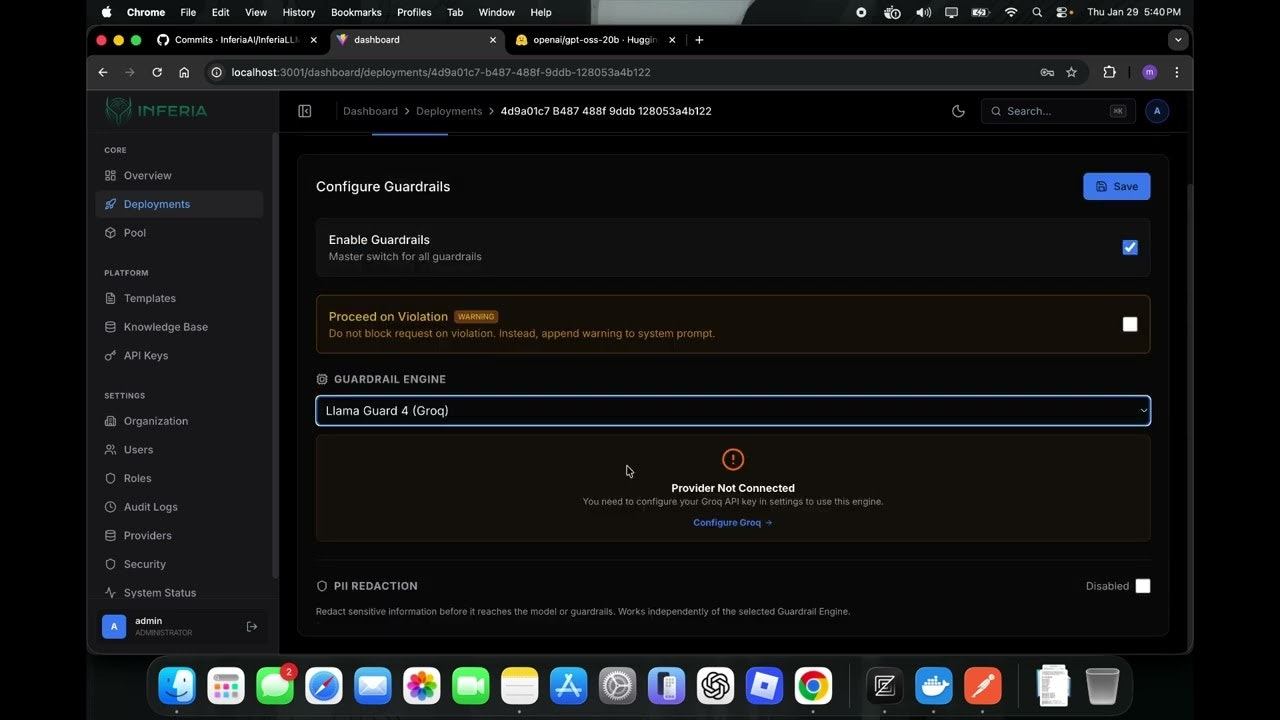The height and width of the screenshot is (720, 1280).
Task: Enable the PII Redaction checkbox
Action: click(x=1143, y=586)
